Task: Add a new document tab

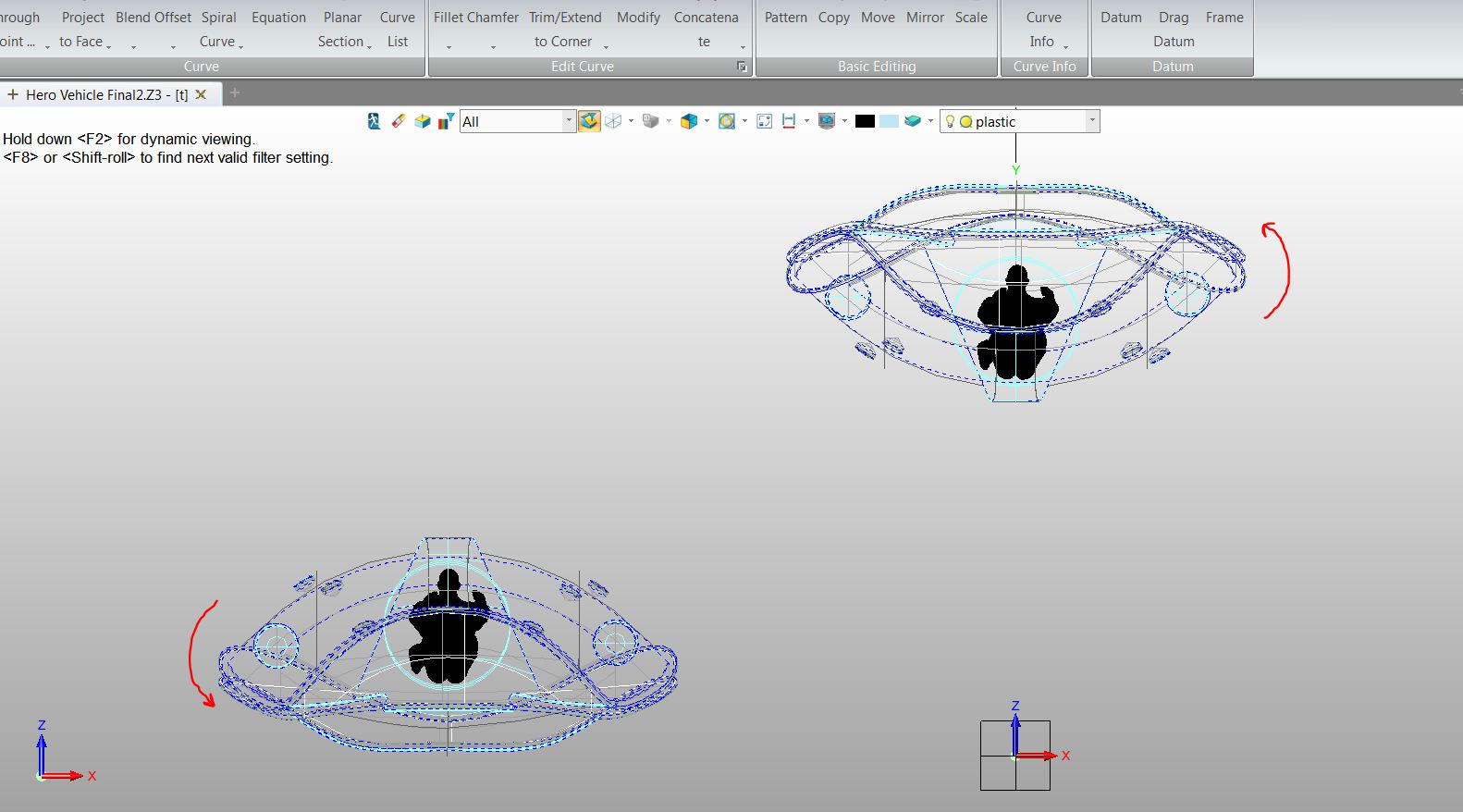Action: tap(235, 92)
